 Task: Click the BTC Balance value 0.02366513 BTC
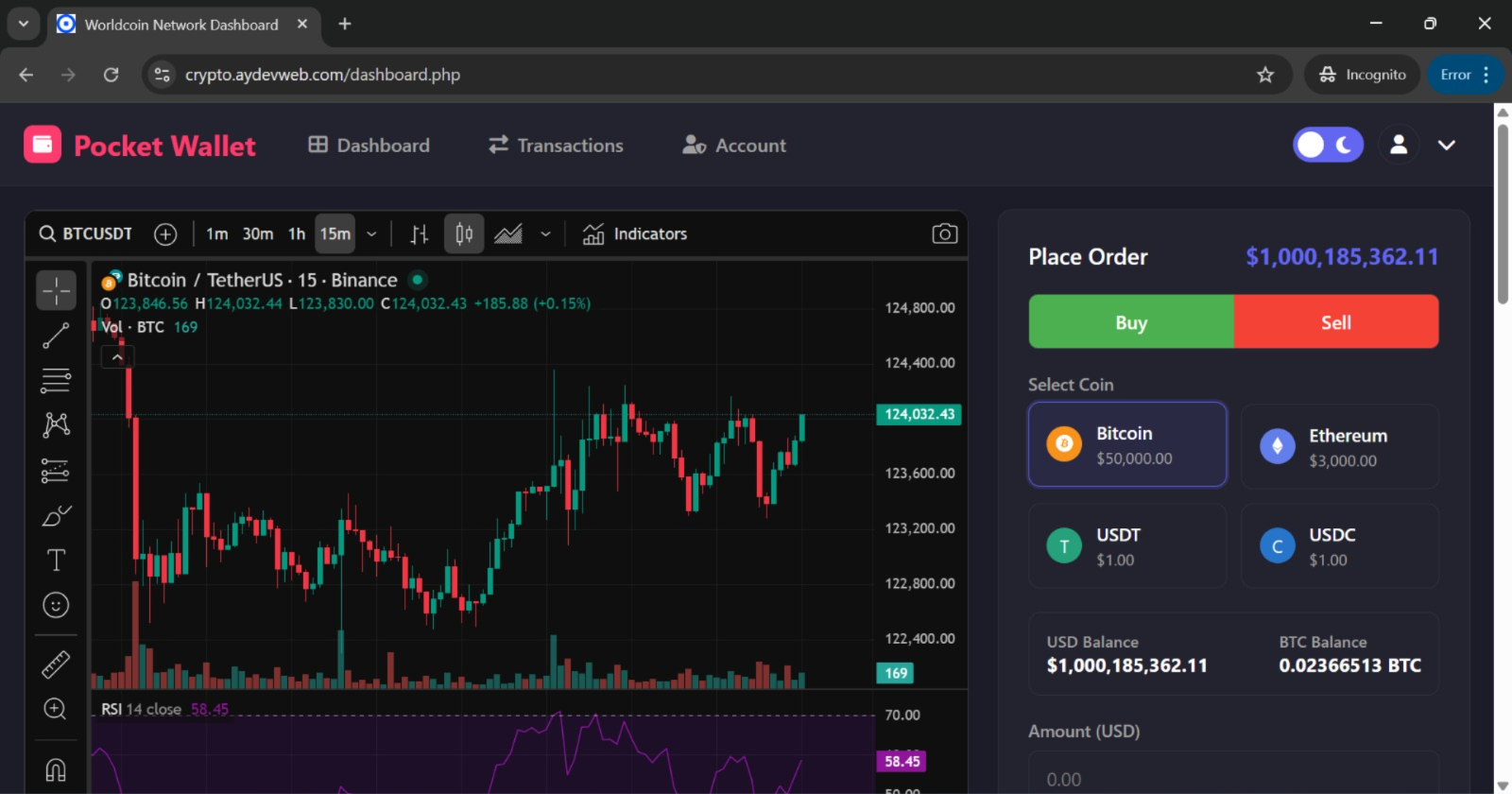[x=1349, y=665]
